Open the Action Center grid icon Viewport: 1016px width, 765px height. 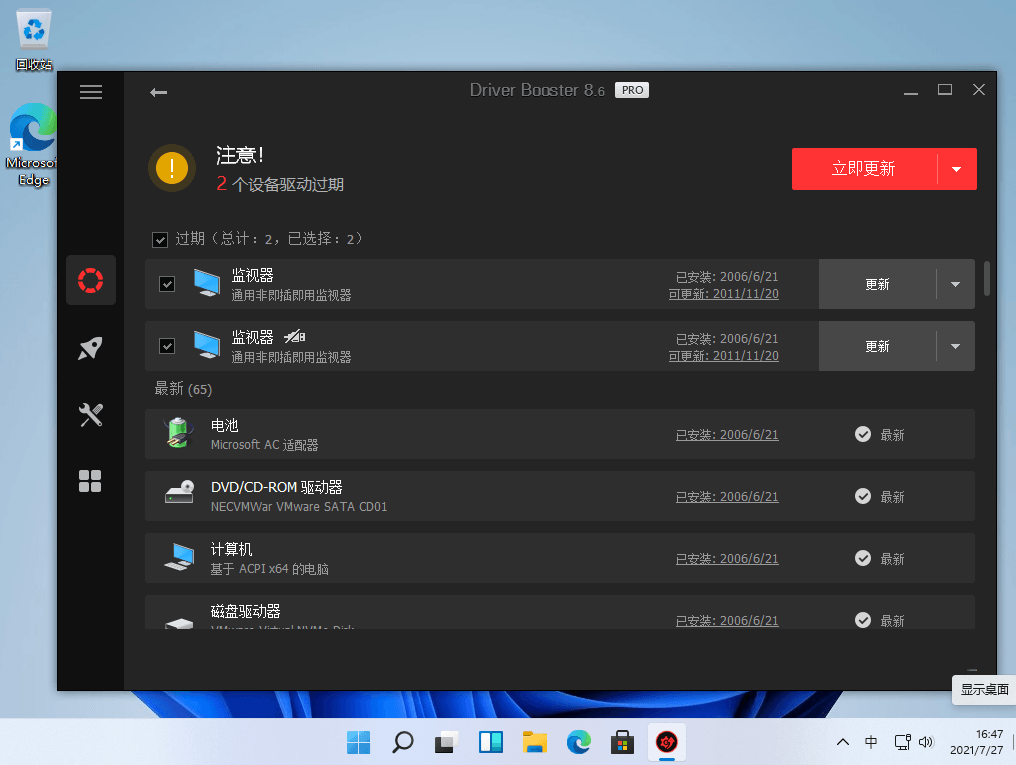point(90,481)
